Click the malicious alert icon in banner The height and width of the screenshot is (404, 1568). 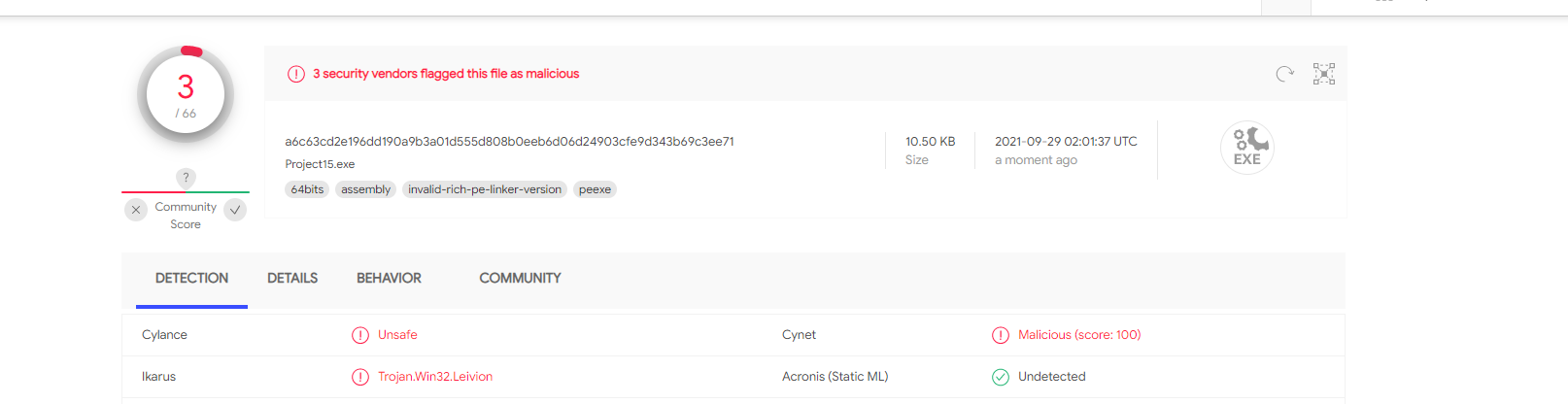296,74
